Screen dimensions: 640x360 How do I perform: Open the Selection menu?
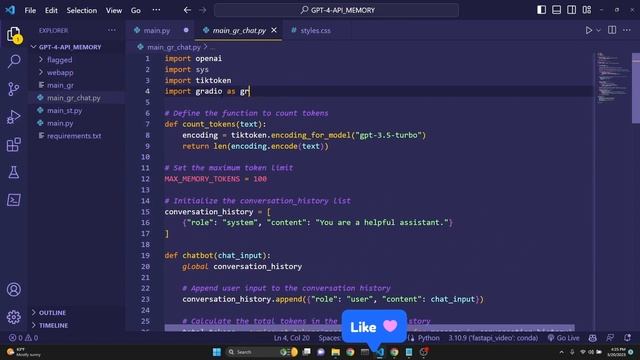point(82,10)
